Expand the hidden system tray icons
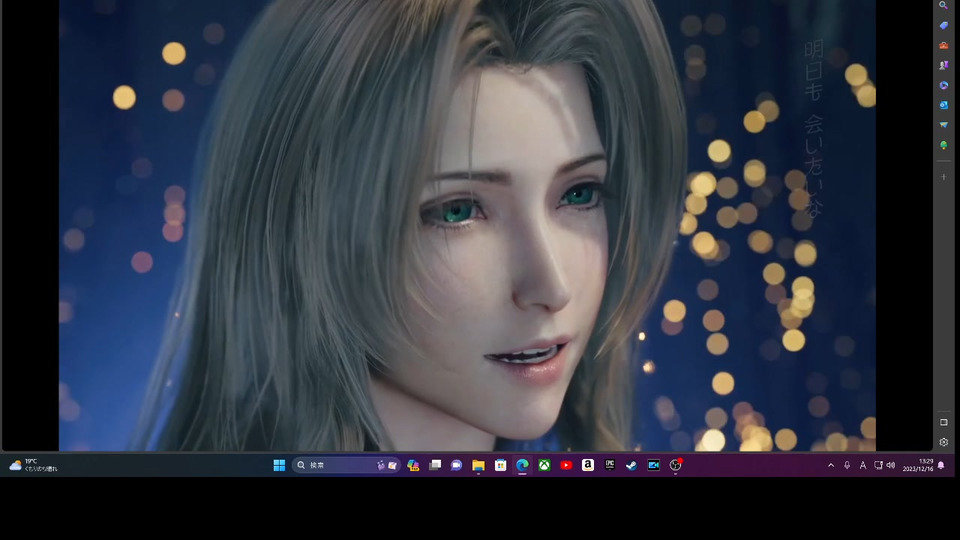 click(831, 465)
